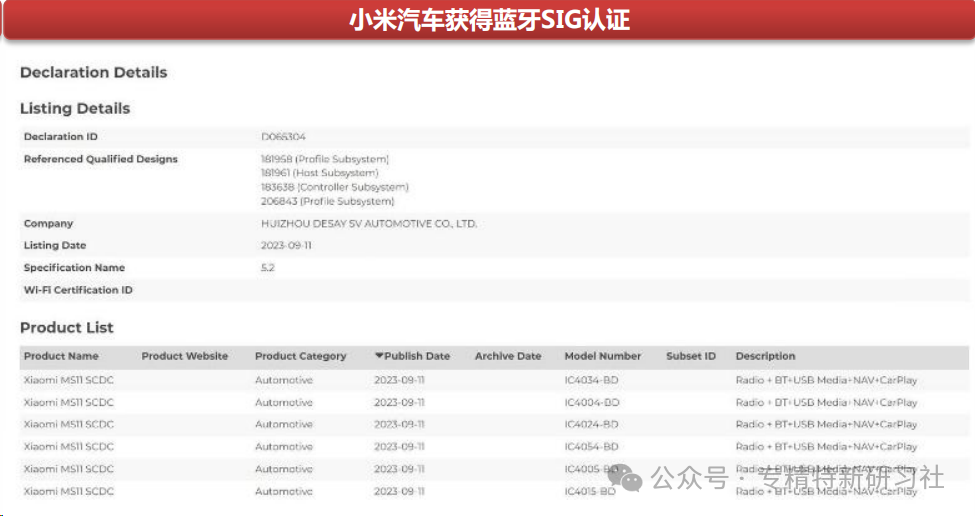Click Xiaomi MS11 SCDC in IC4034-BD row
Image resolution: width=975 pixels, height=516 pixels.
[x=68, y=380]
